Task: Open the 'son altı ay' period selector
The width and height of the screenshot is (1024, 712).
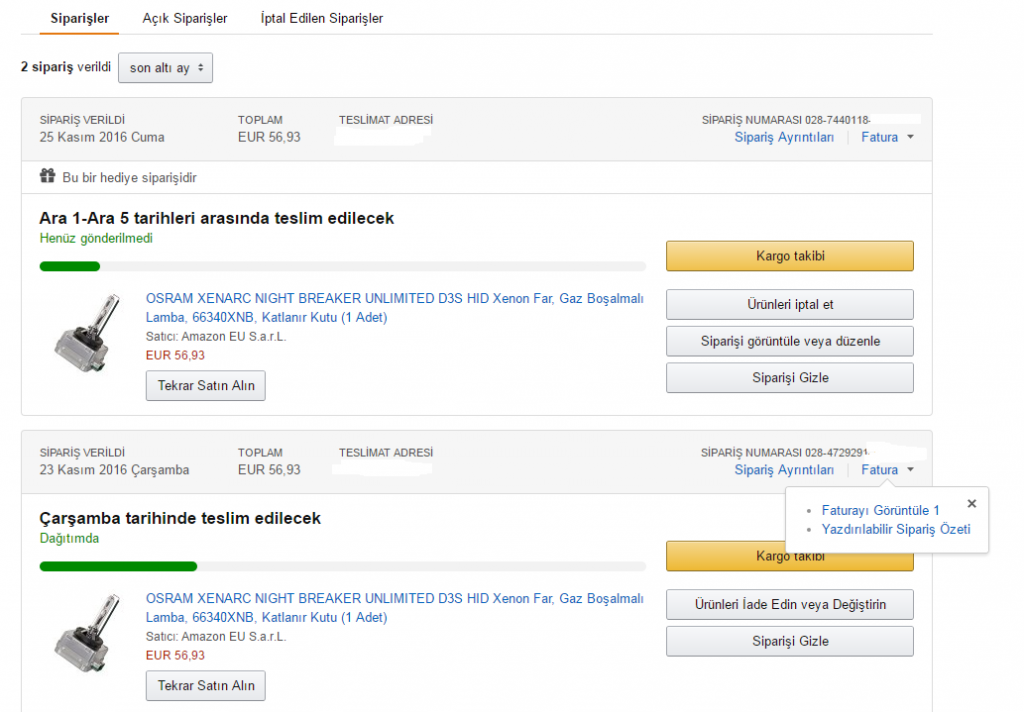Action: [165, 68]
